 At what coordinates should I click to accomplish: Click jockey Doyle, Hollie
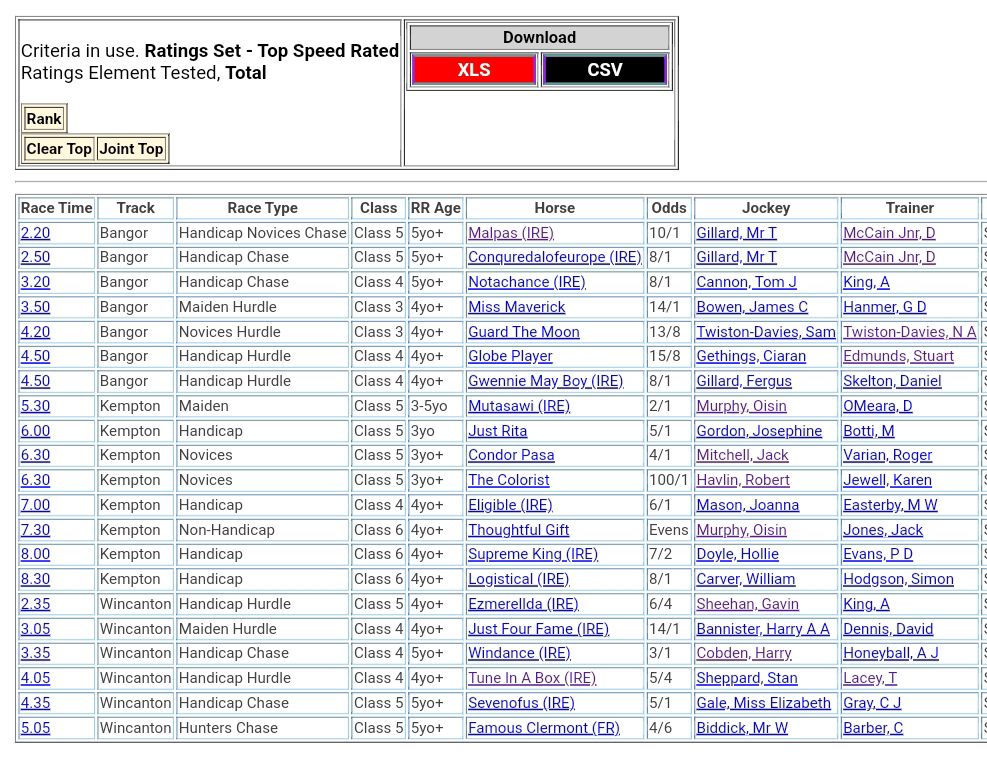[737, 554]
